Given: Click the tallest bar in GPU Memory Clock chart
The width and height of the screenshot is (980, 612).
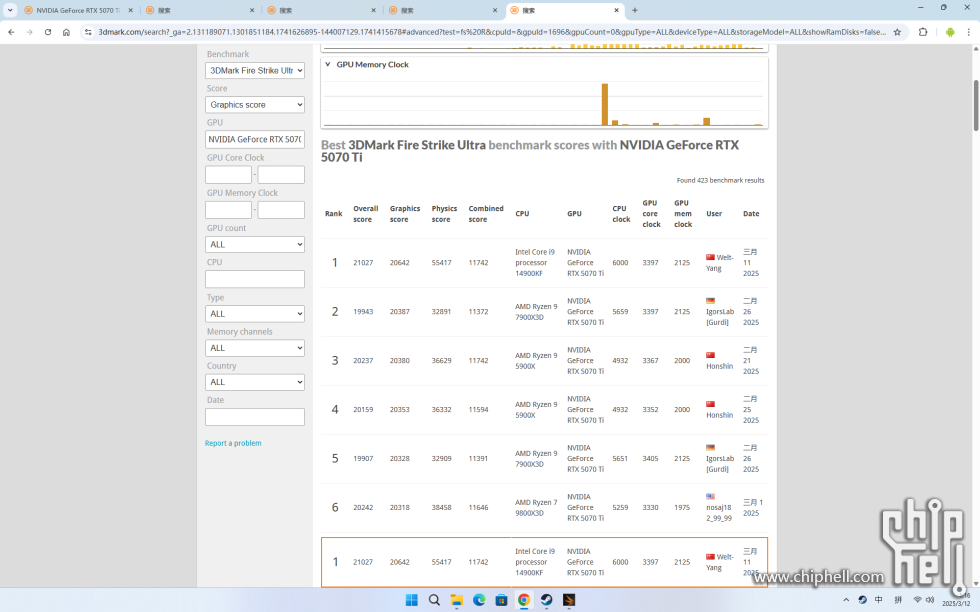Looking at the screenshot, I should [x=604, y=104].
